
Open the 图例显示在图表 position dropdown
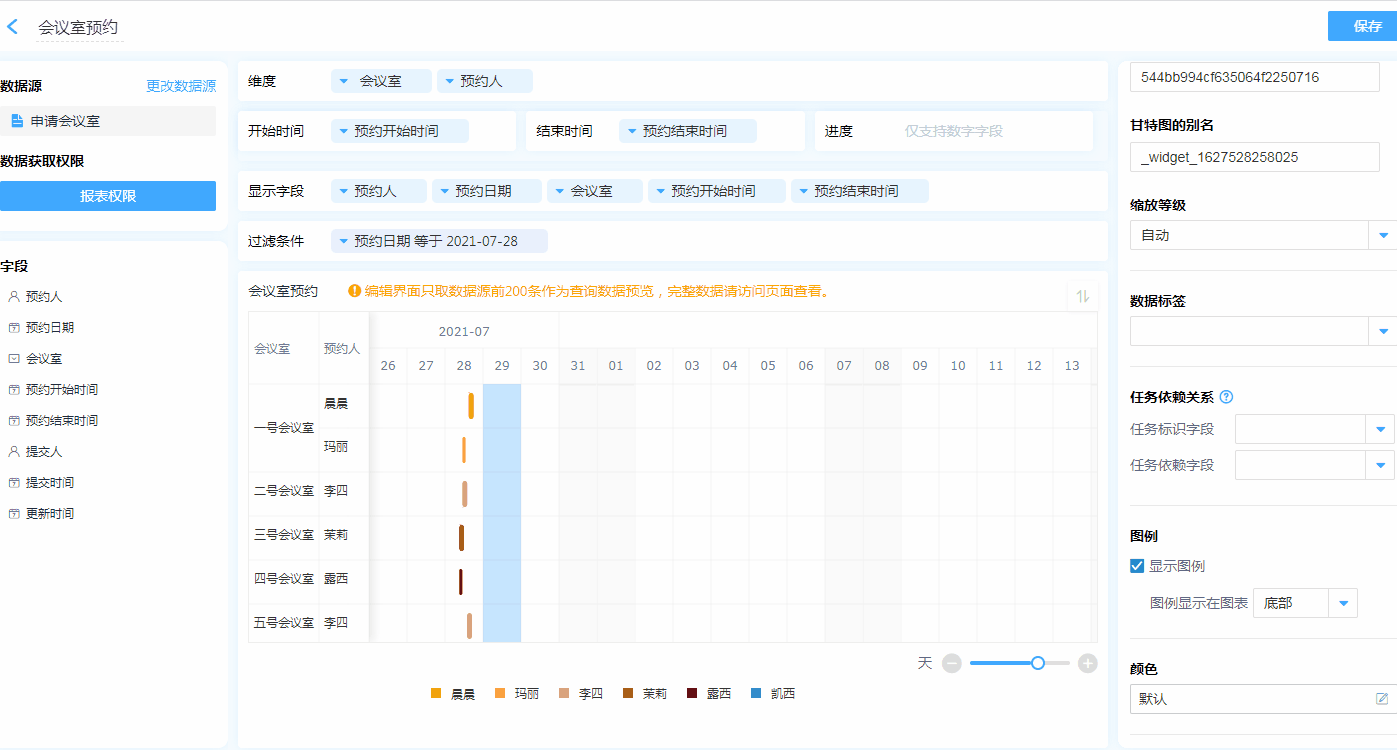(x=1343, y=603)
